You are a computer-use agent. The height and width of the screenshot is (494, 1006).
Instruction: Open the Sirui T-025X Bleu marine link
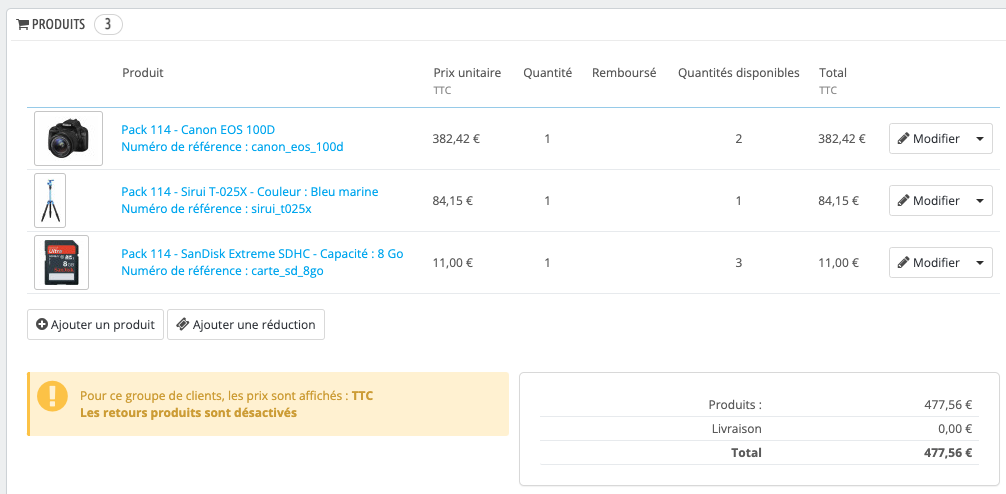point(250,192)
